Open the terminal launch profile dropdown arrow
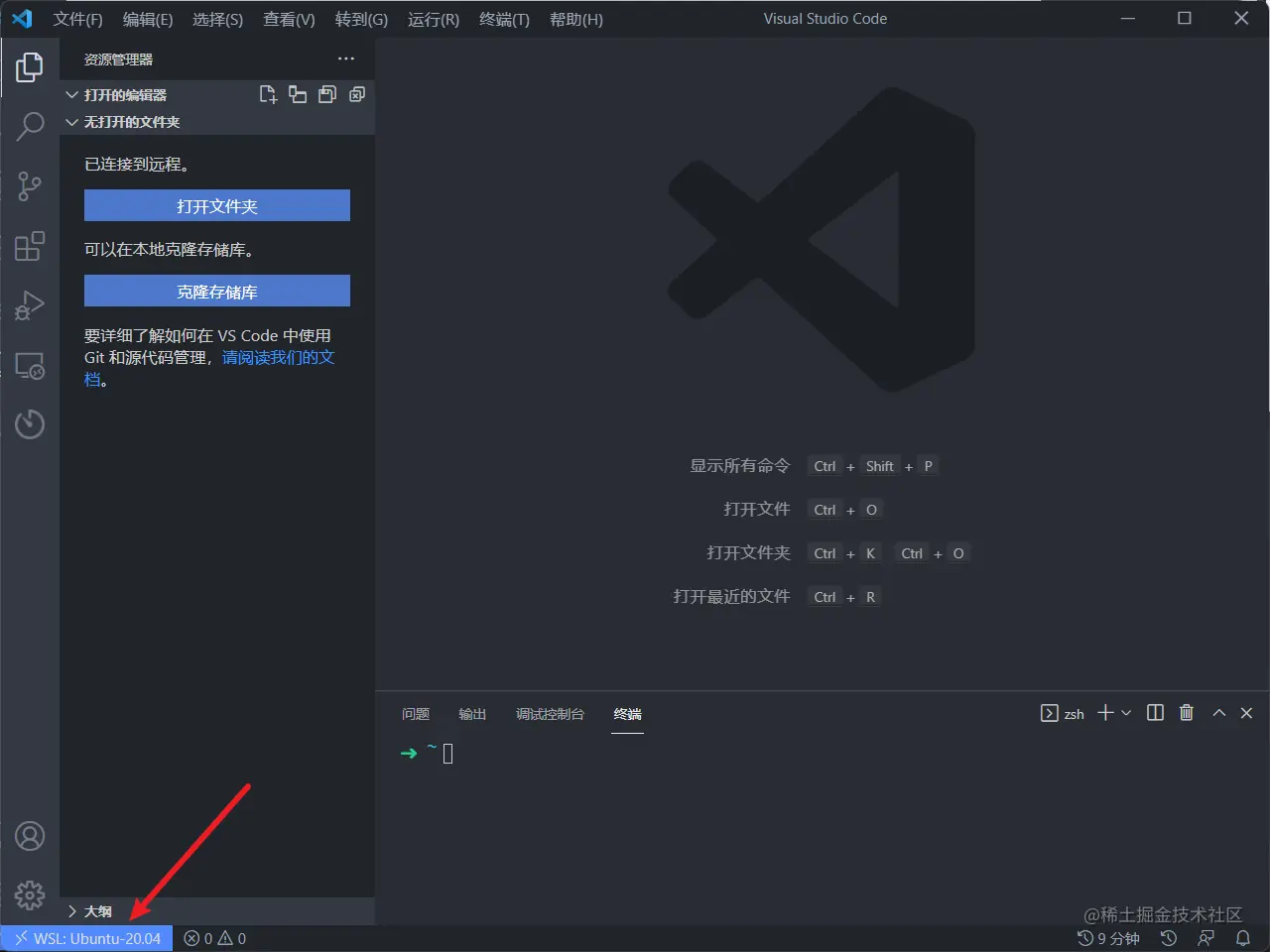 click(1126, 713)
